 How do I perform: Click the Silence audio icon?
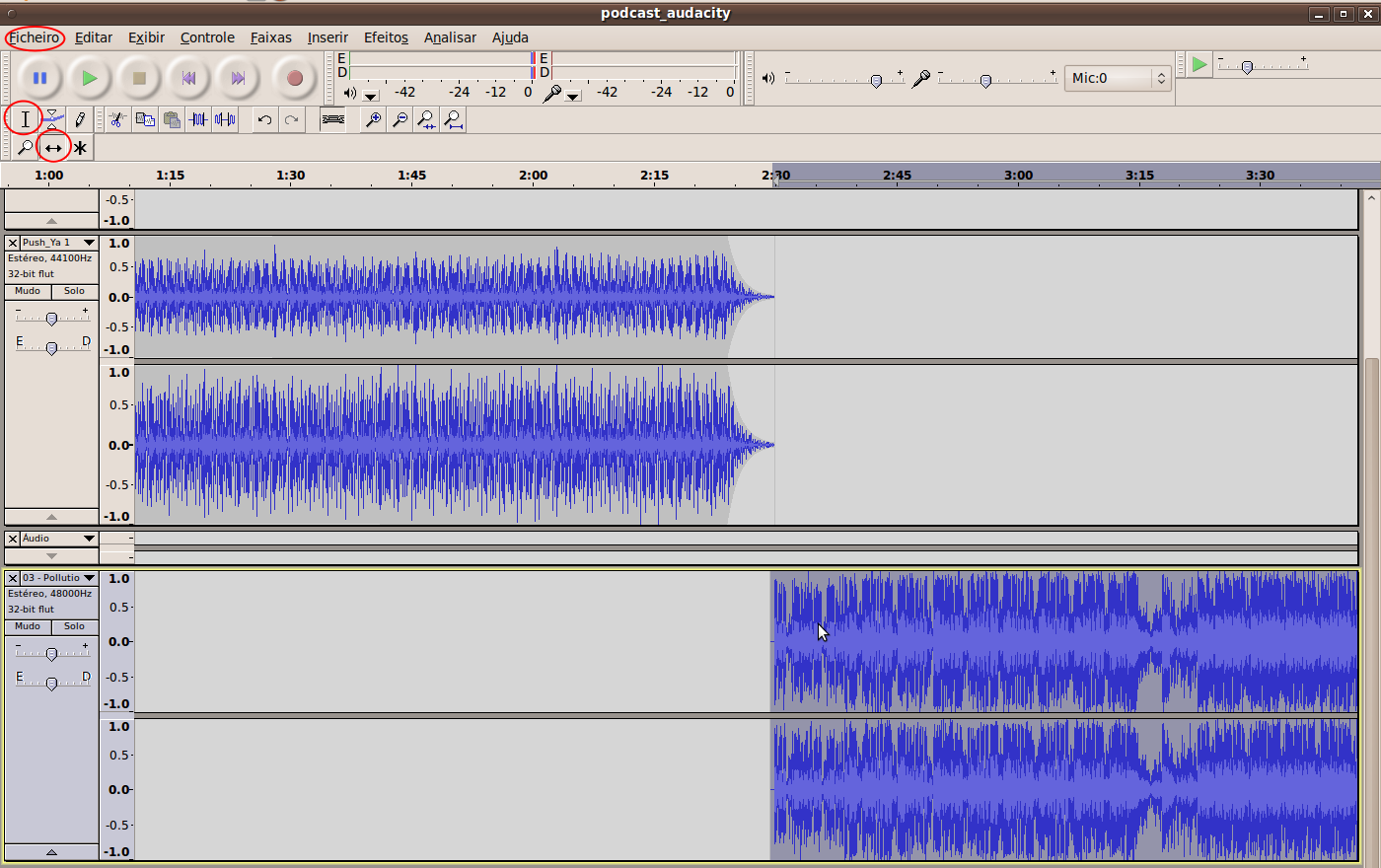pos(225,119)
